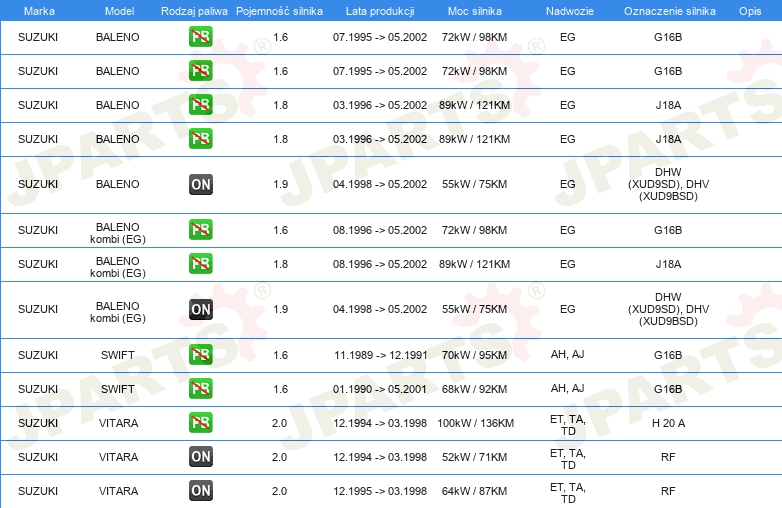This screenshot has height=508, width=782.
Task: Click the petrol icon for BALENO kombi 1.6
Action: point(201,230)
